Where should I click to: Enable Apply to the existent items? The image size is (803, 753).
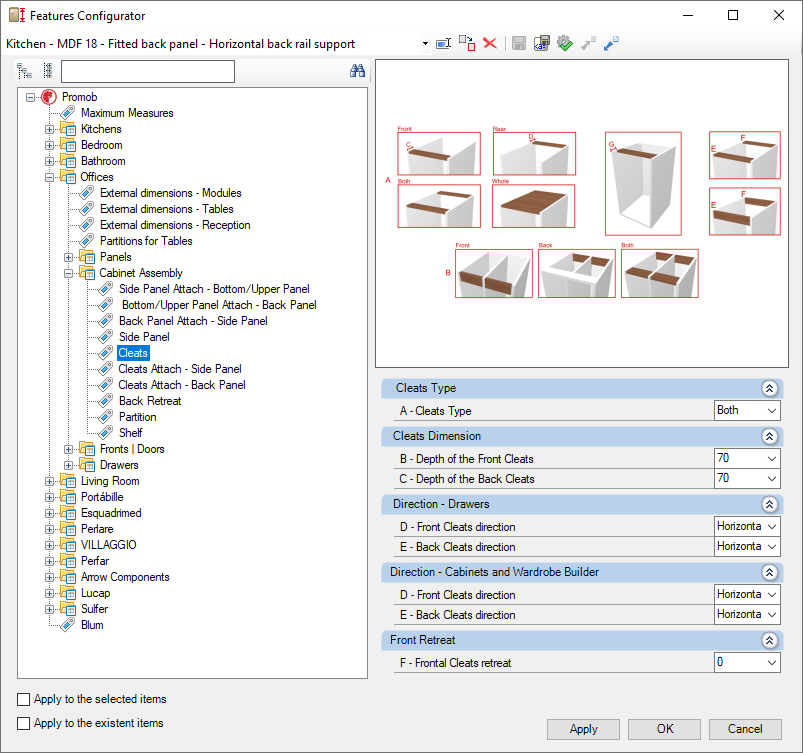pyautogui.click(x=24, y=723)
